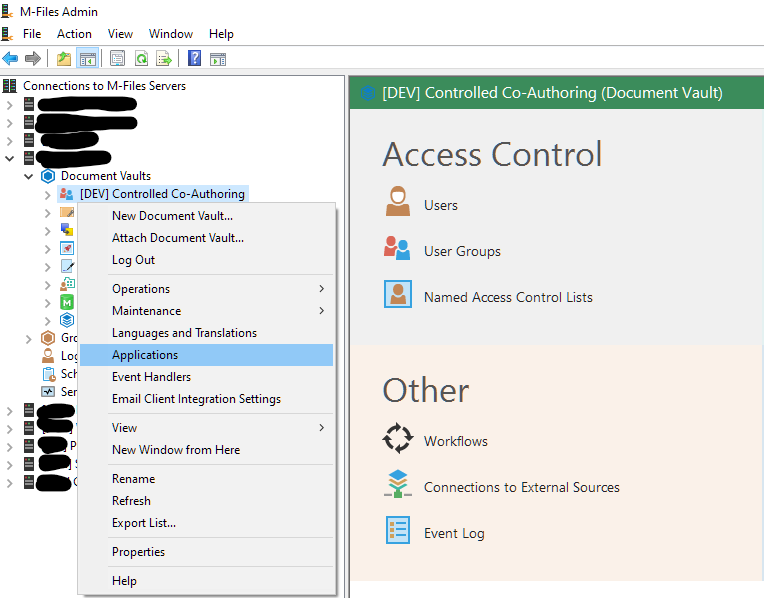The image size is (764, 598).
Task: Select [DEV] Controlled Co-Authoring tree item
Action: coord(162,194)
